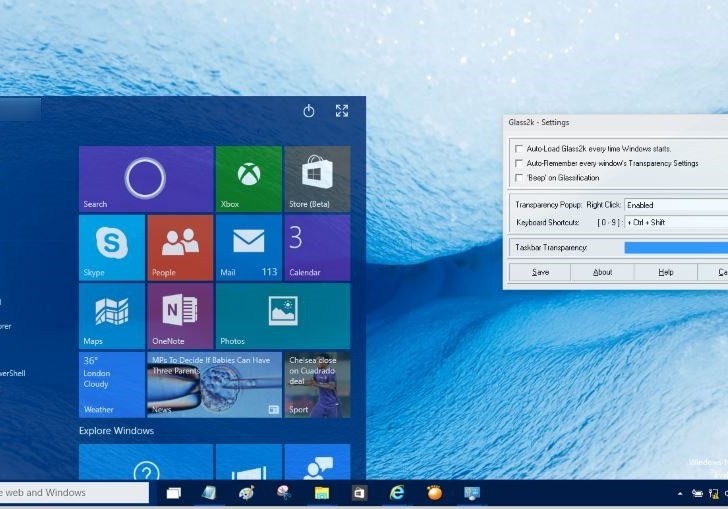This screenshot has width=728, height=509.
Task: Toggle 'Beep' on Glassification checkbox
Action: tap(518, 178)
